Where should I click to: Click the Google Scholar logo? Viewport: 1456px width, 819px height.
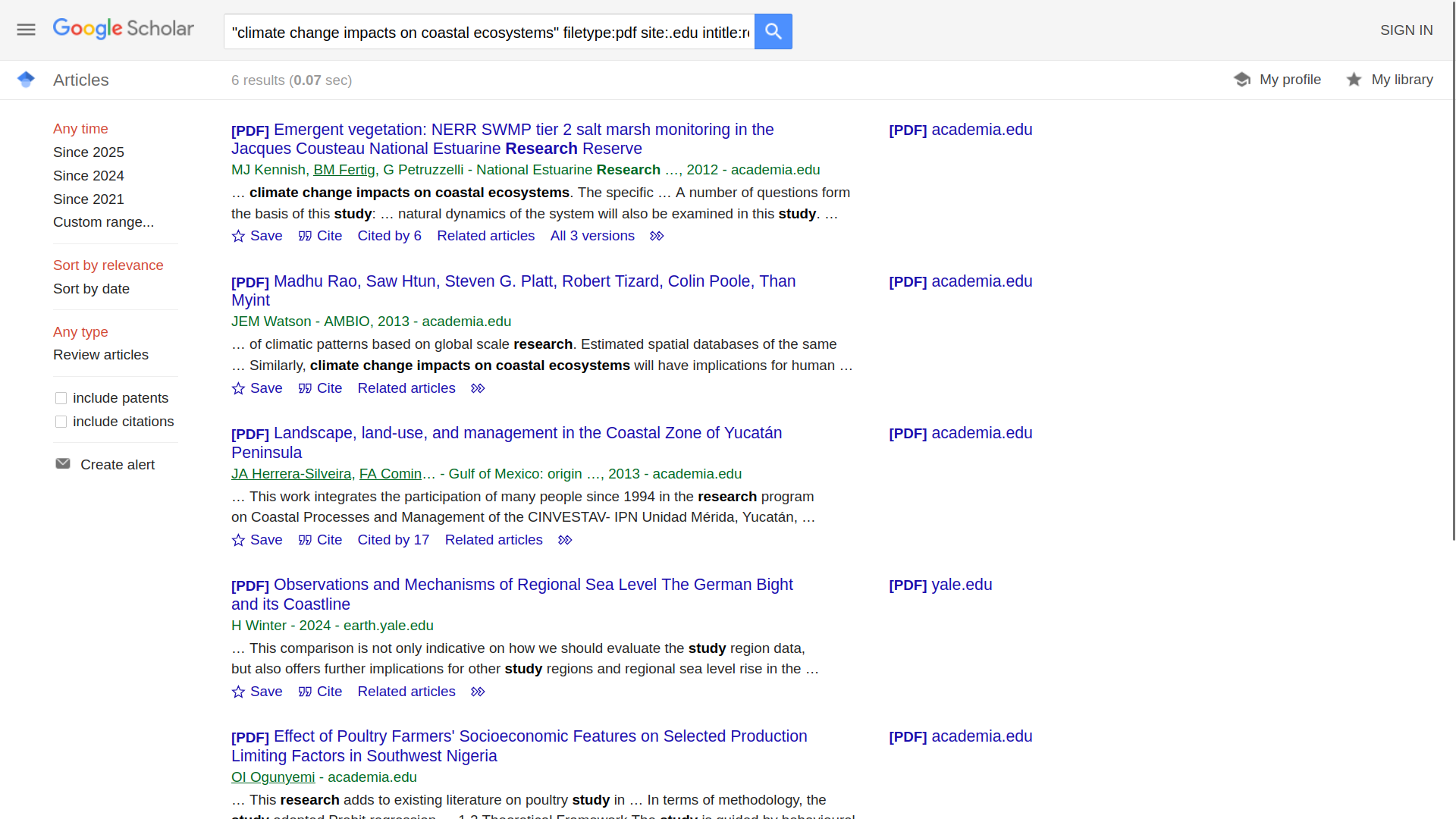coord(124,29)
